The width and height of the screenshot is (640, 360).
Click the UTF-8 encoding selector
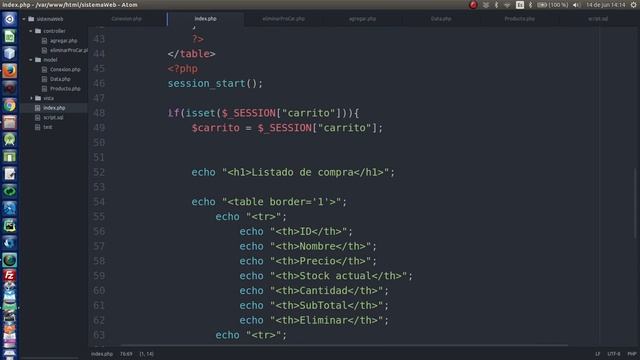[613, 354]
